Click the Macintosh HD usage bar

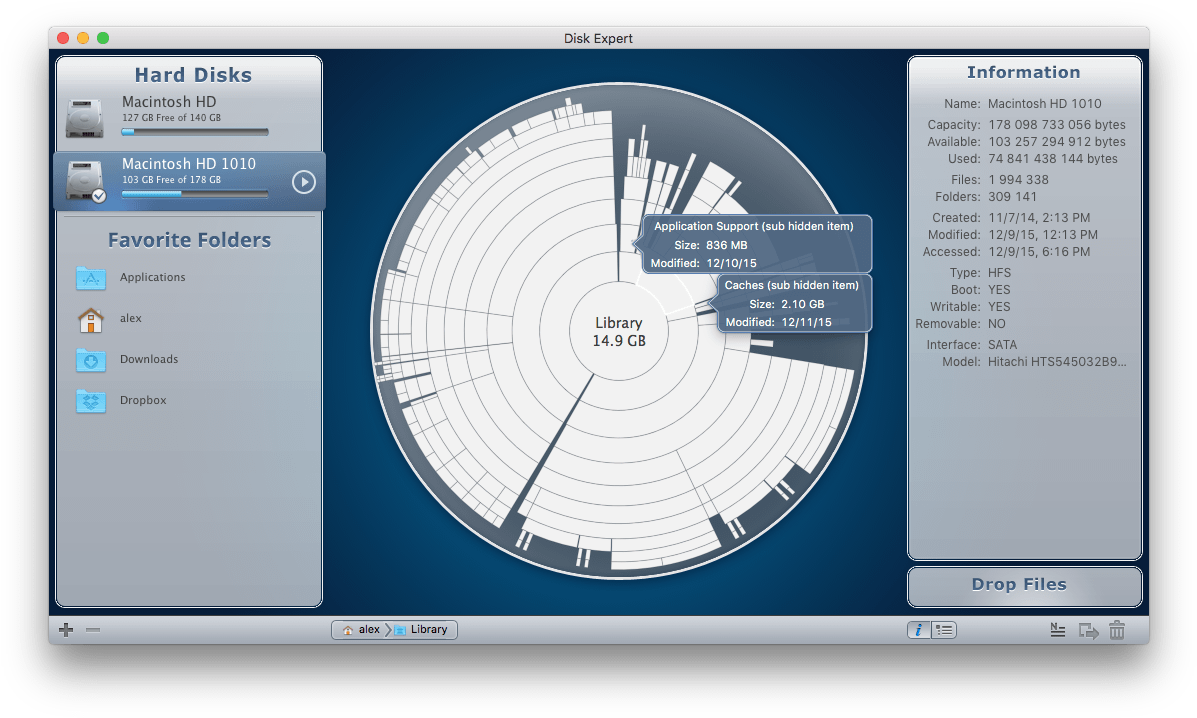point(195,132)
